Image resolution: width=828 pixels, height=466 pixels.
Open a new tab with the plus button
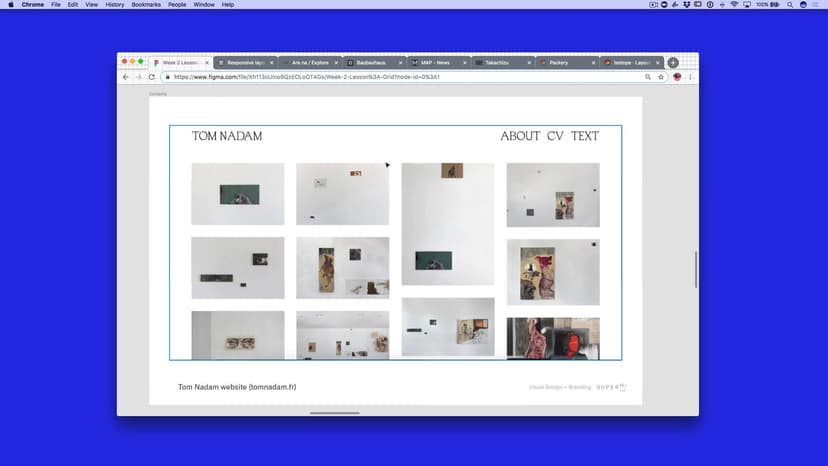pyautogui.click(x=673, y=62)
